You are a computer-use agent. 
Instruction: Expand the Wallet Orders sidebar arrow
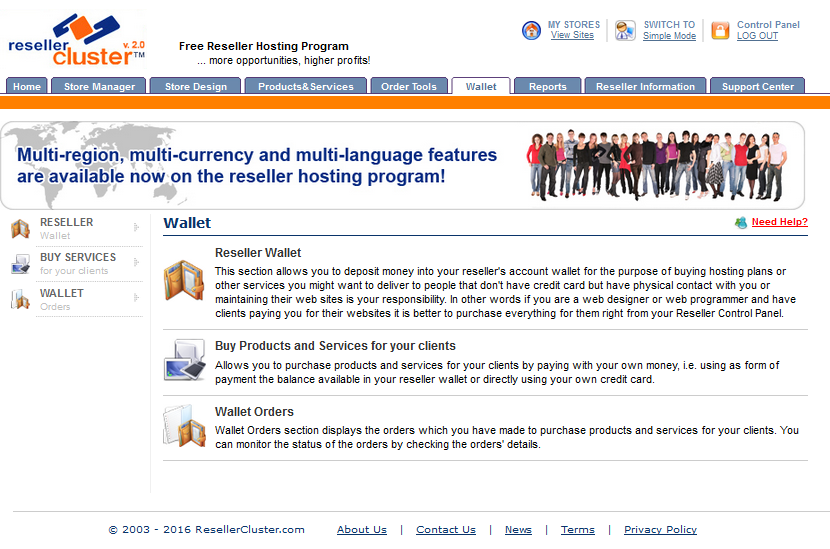(x=136, y=299)
